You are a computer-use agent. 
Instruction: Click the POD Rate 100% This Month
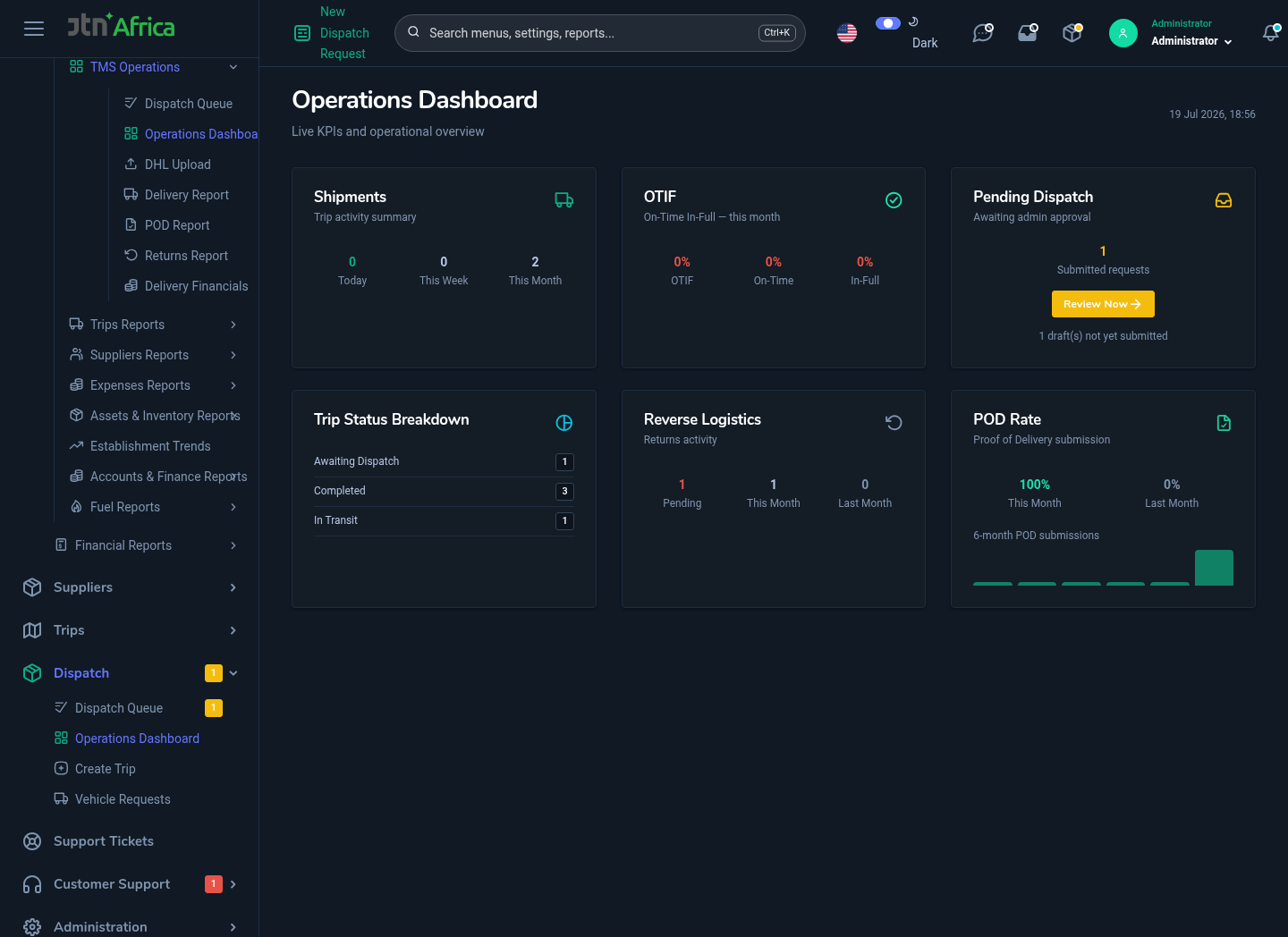pos(1035,485)
